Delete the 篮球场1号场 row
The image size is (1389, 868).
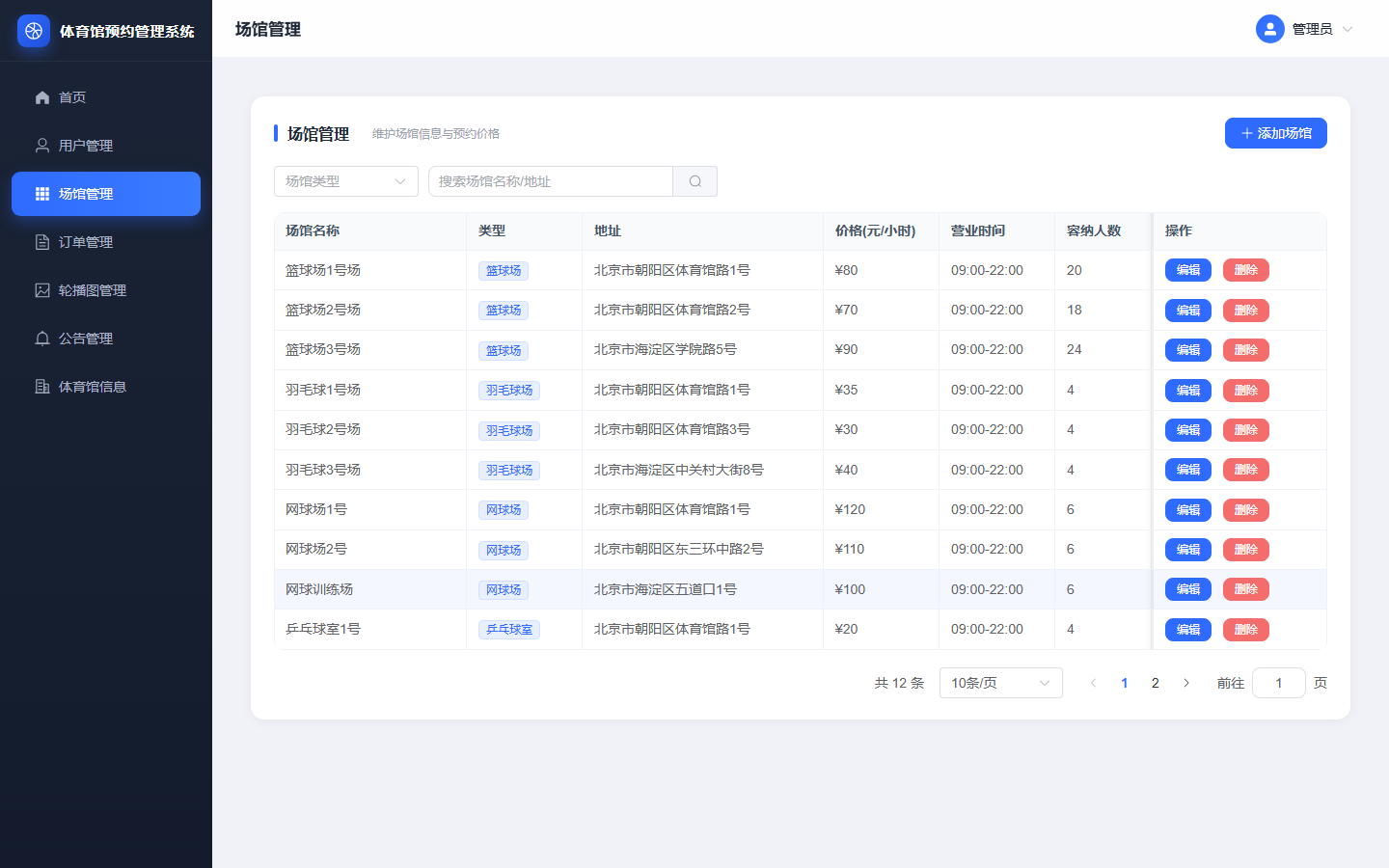(1246, 270)
